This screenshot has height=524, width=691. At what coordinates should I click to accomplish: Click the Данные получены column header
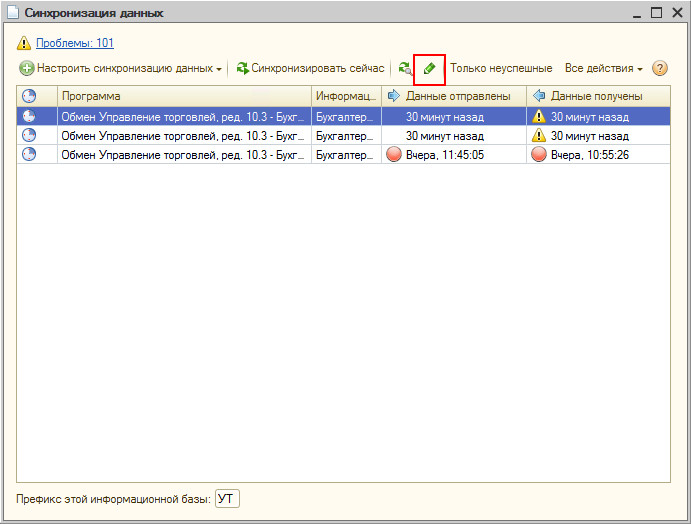click(598, 96)
